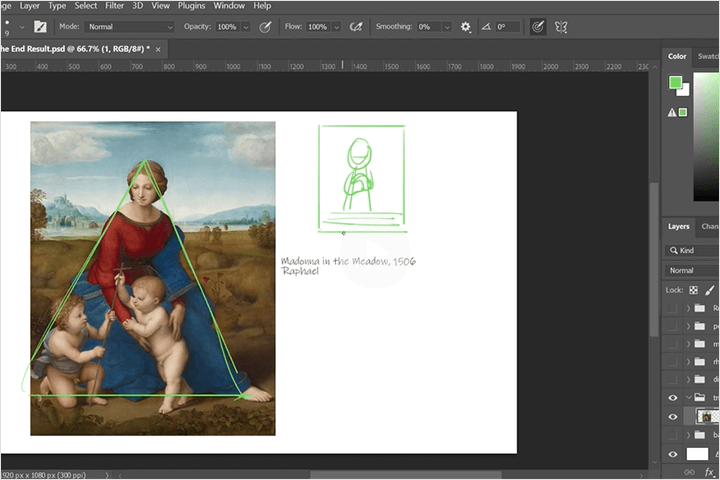The height and width of the screenshot is (480, 720).
Task: Open the 3D menu
Action: [x=138, y=6]
